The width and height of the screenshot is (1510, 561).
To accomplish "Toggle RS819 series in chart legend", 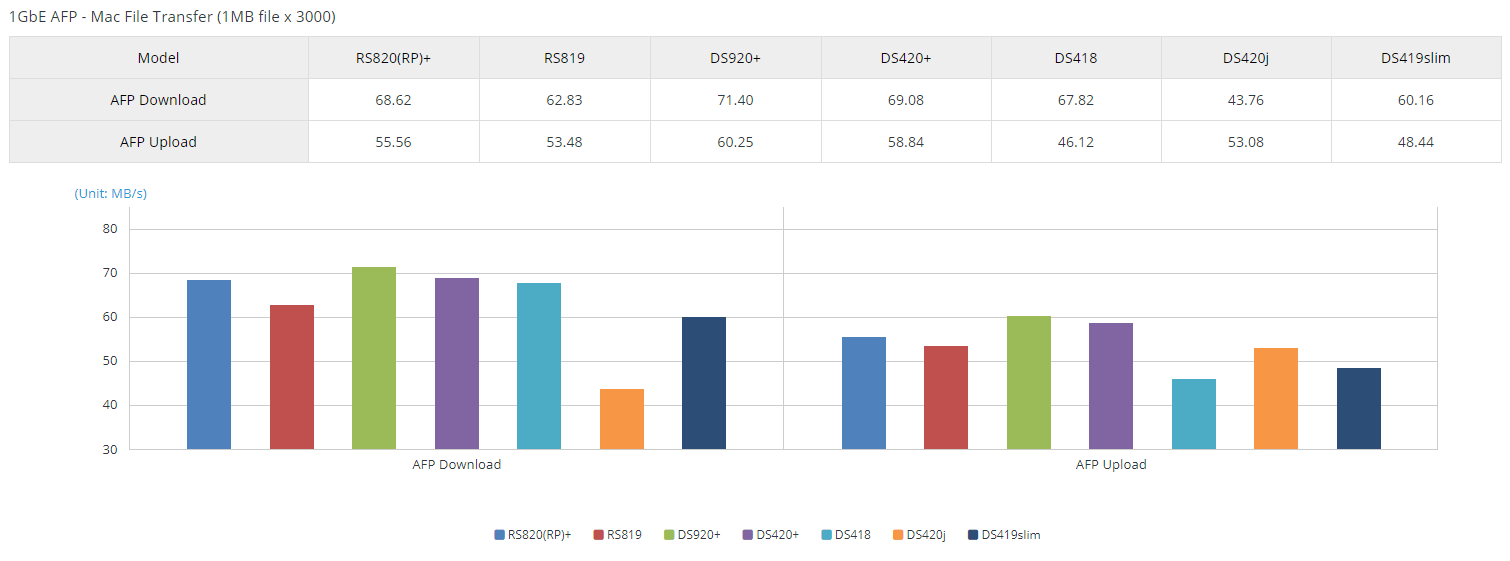I will [x=617, y=535].
